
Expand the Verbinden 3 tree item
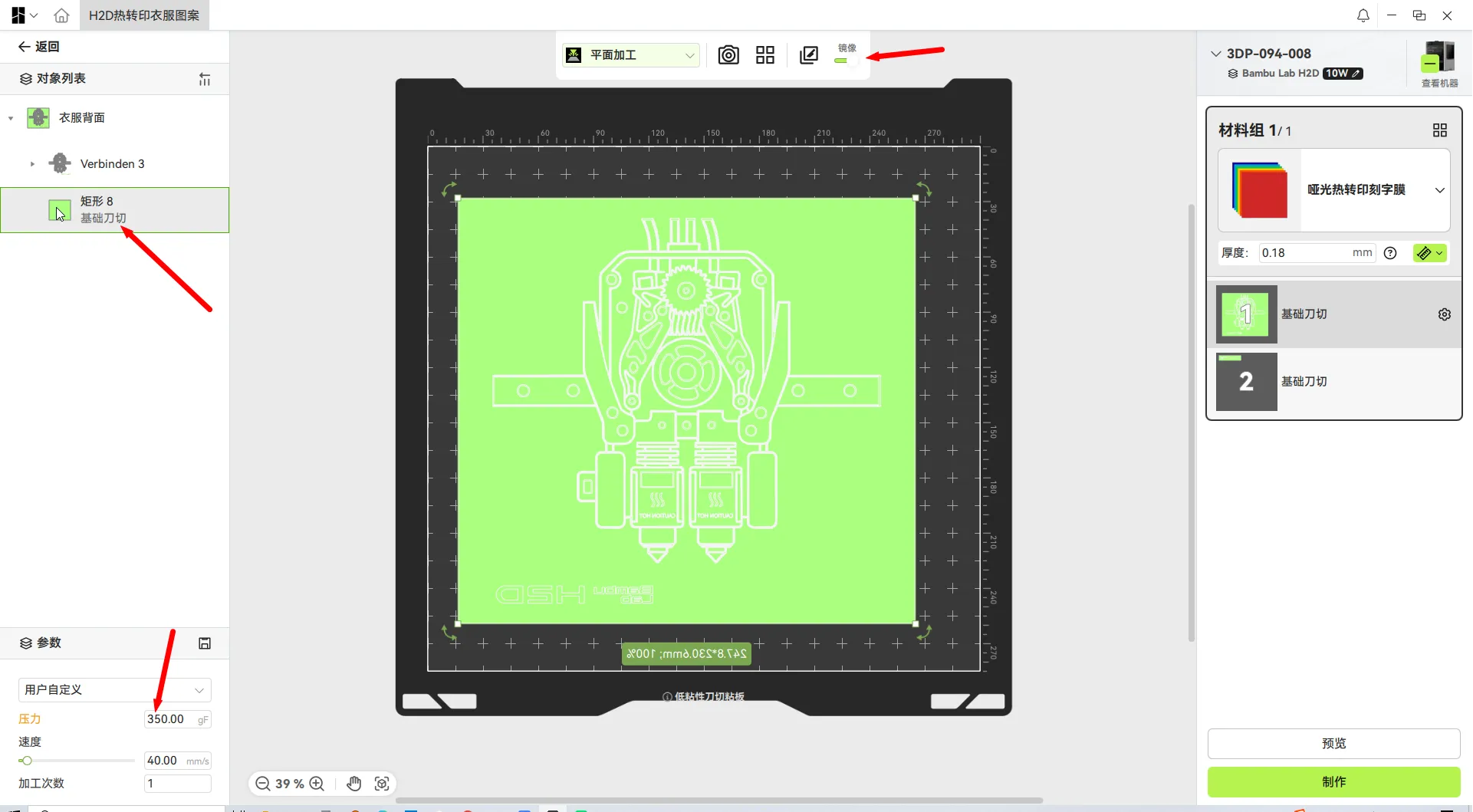click(x=32, y=163)
